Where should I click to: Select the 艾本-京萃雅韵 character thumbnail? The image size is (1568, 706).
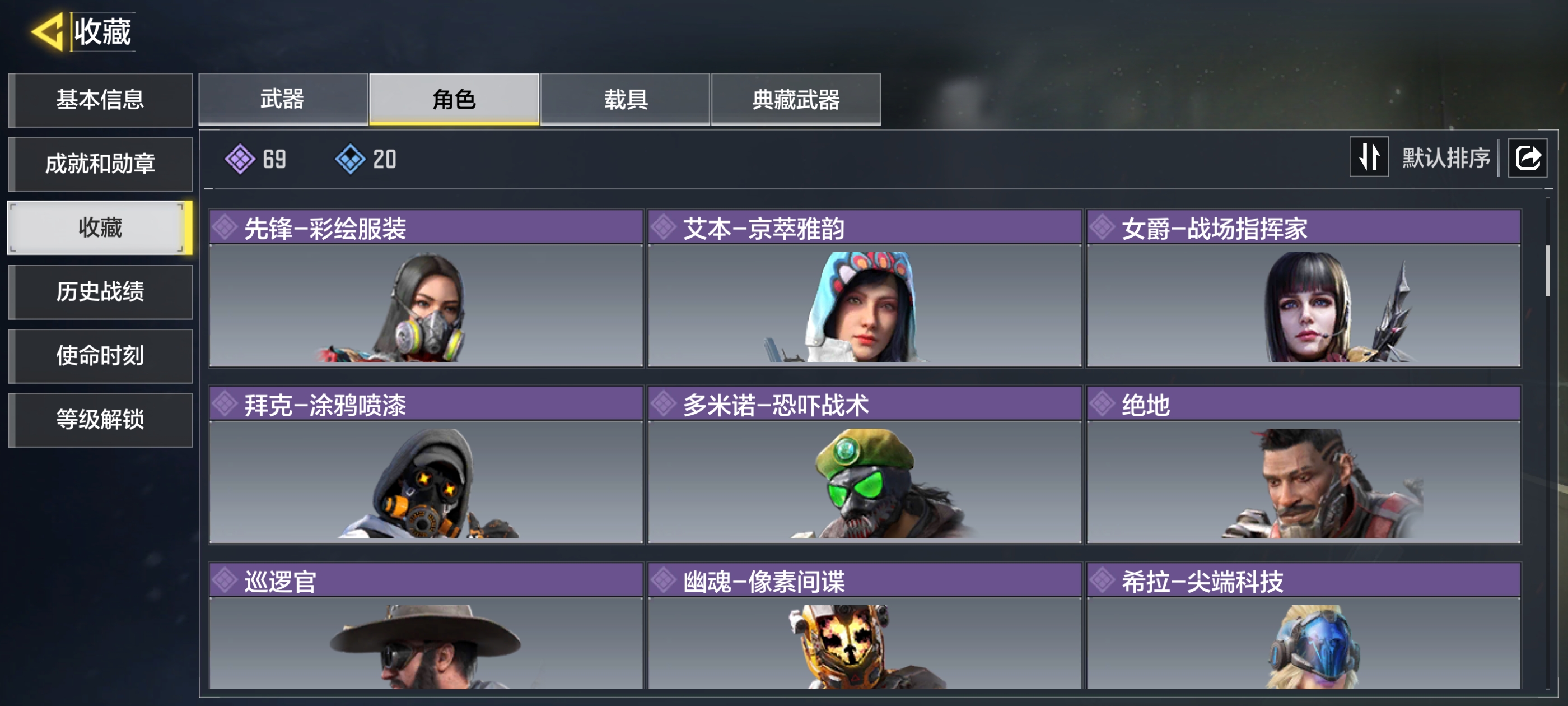tap(864, 305)
